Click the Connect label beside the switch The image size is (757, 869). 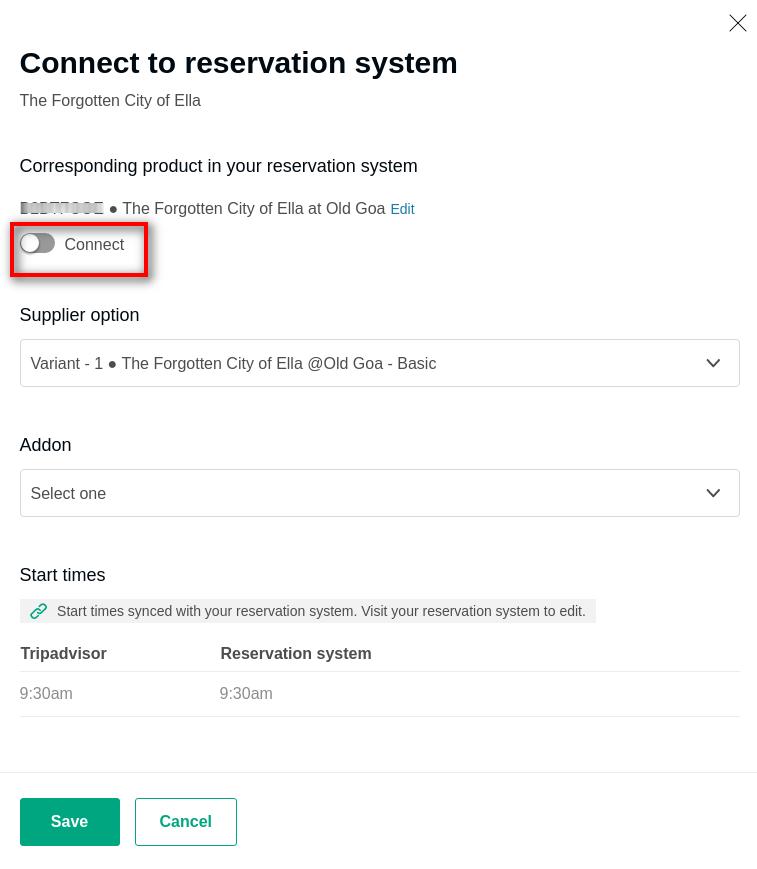(94, 245)
